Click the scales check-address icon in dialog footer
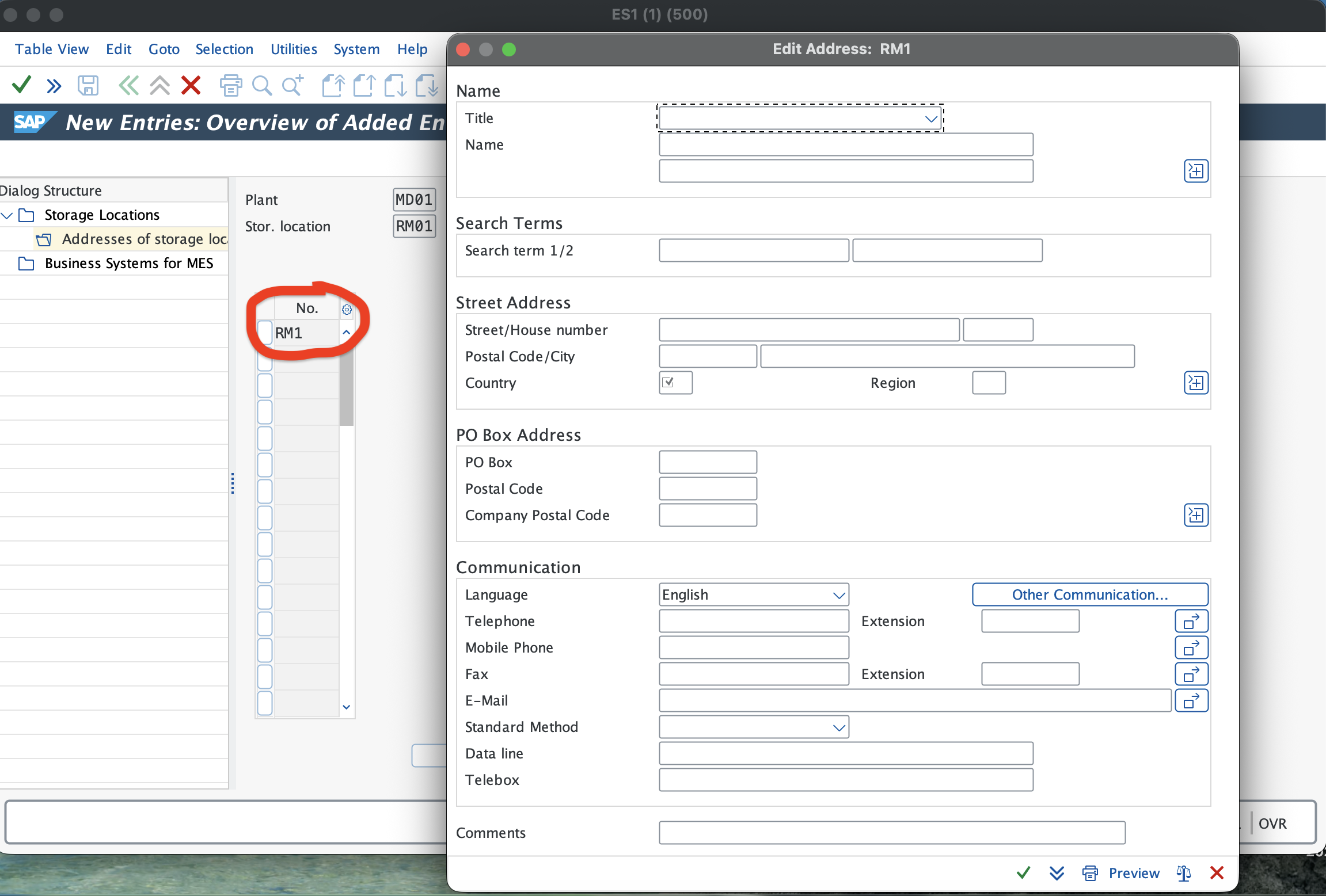This screenshot has width=1326, height=896. tap(1184, 873)
